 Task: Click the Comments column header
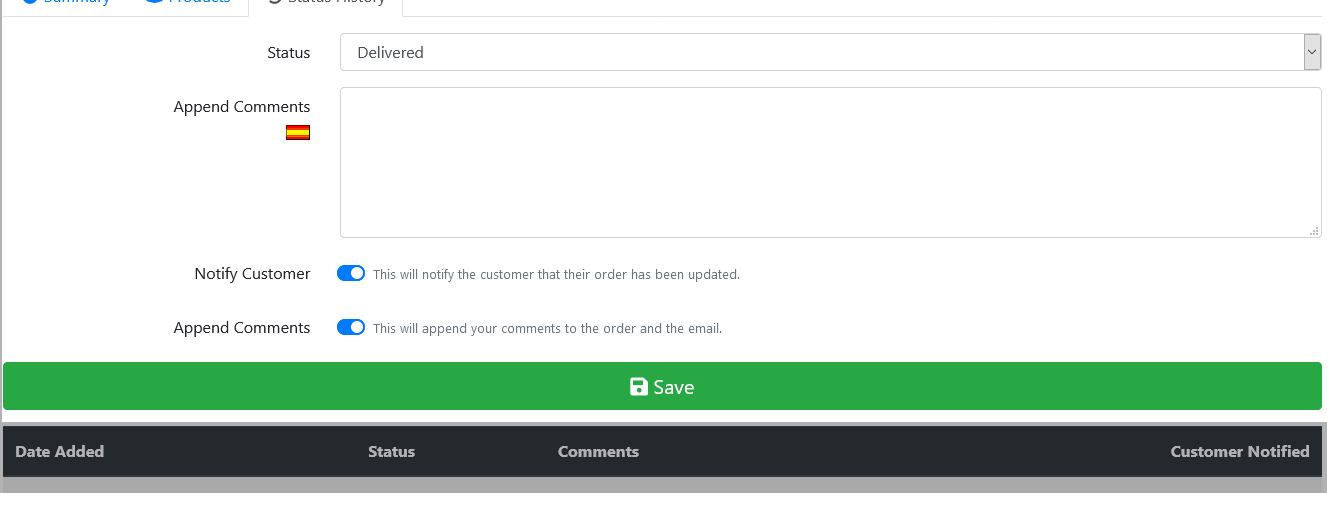click(x=598, y=451)
